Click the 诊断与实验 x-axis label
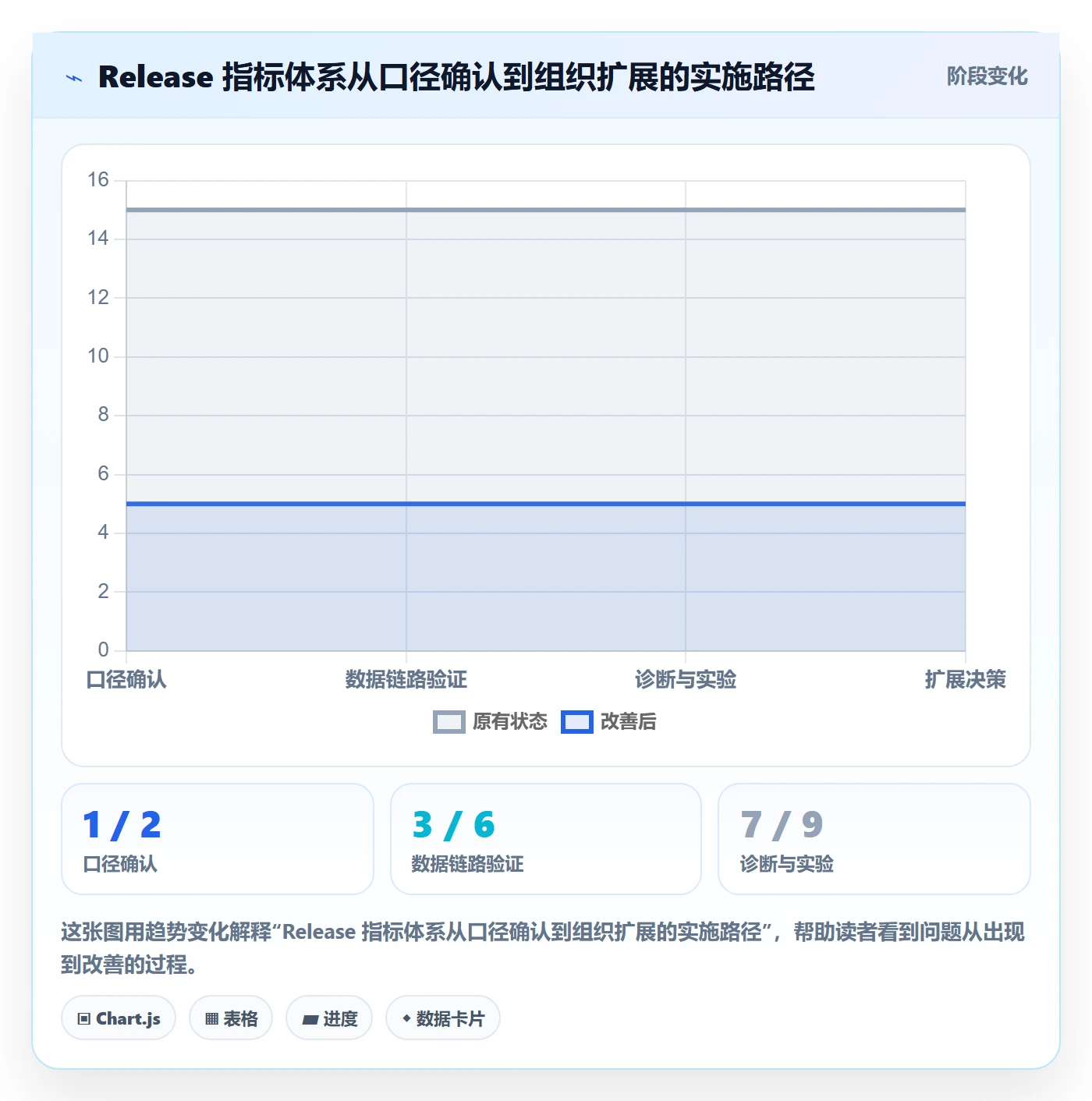 click(686, 679)
